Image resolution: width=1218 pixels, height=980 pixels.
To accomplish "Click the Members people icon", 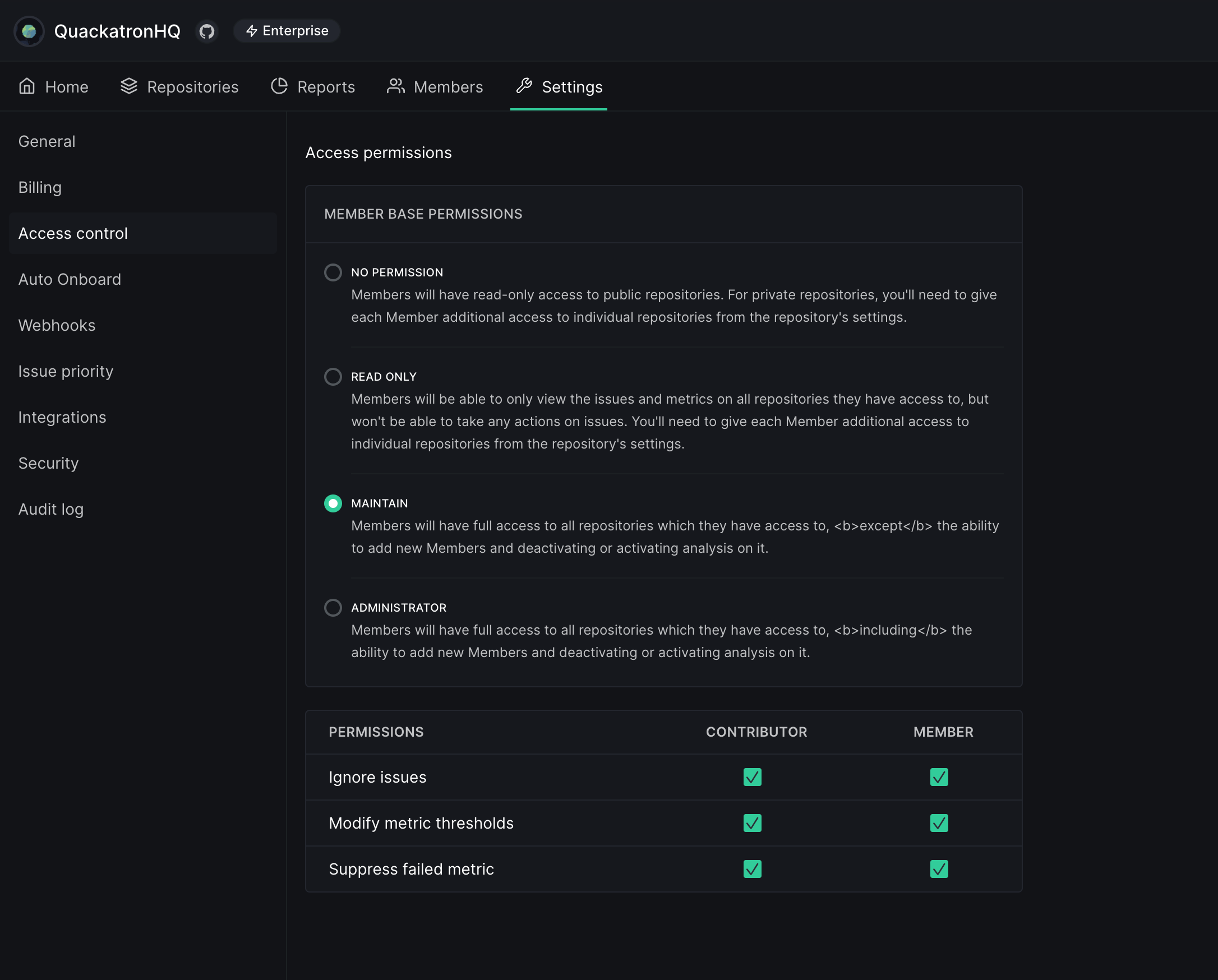I will [395, 86].
